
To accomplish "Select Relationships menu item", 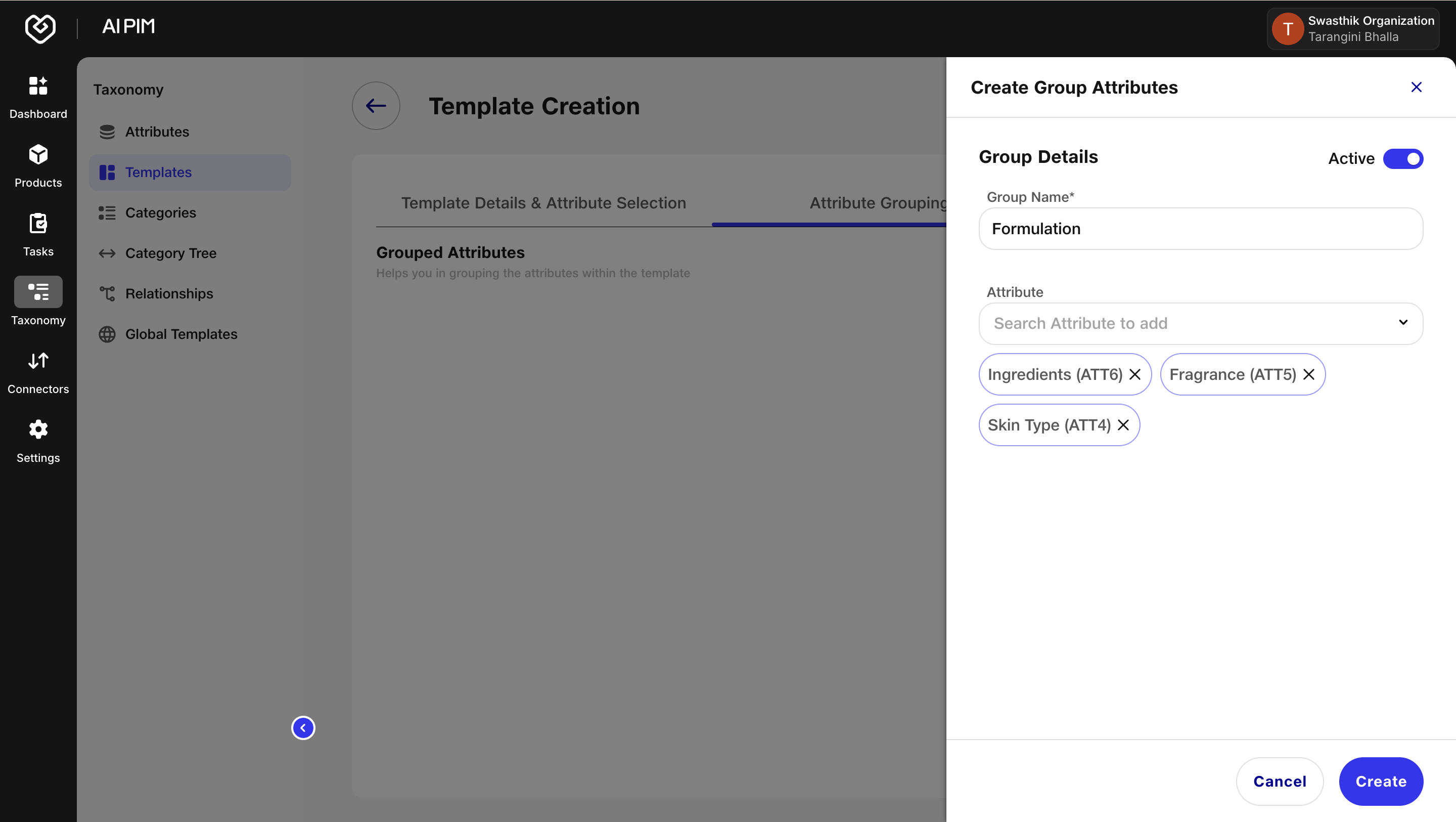I will point(190,294).
